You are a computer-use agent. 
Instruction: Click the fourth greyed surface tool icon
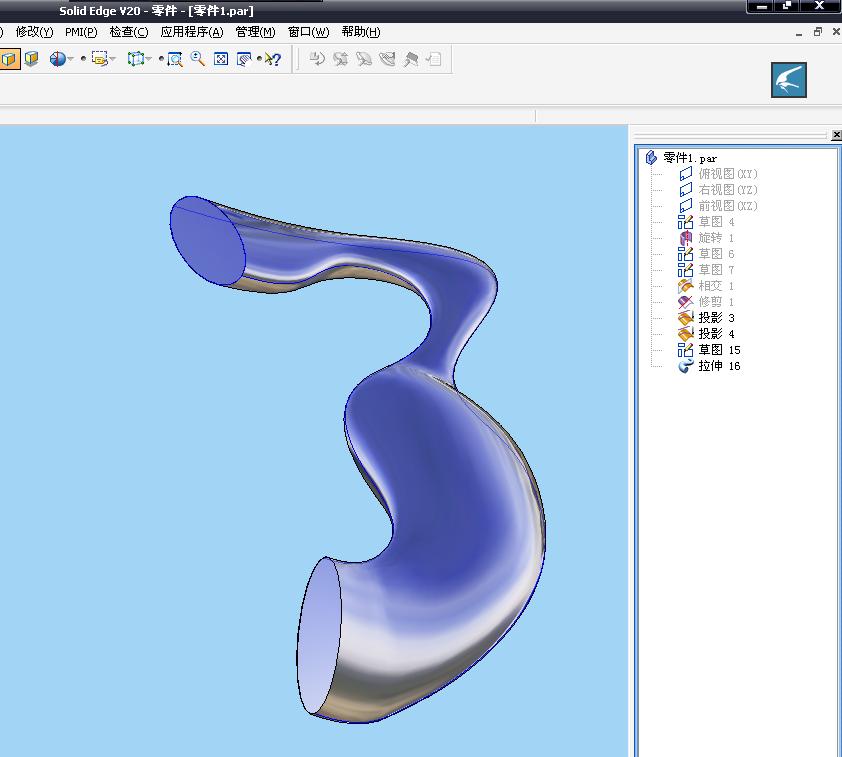point(387,59)
